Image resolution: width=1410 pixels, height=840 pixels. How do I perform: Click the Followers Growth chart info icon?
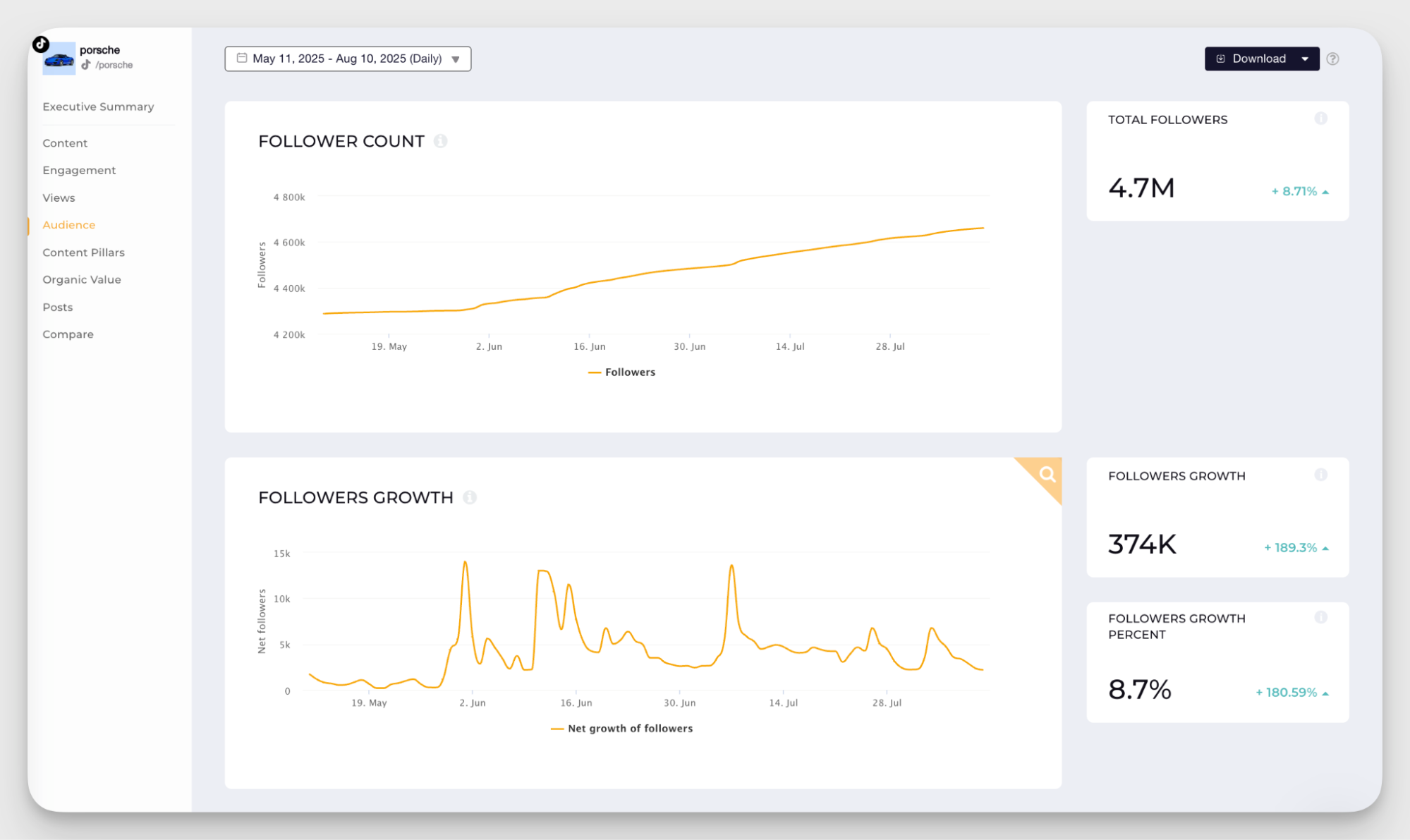(470, 497)
